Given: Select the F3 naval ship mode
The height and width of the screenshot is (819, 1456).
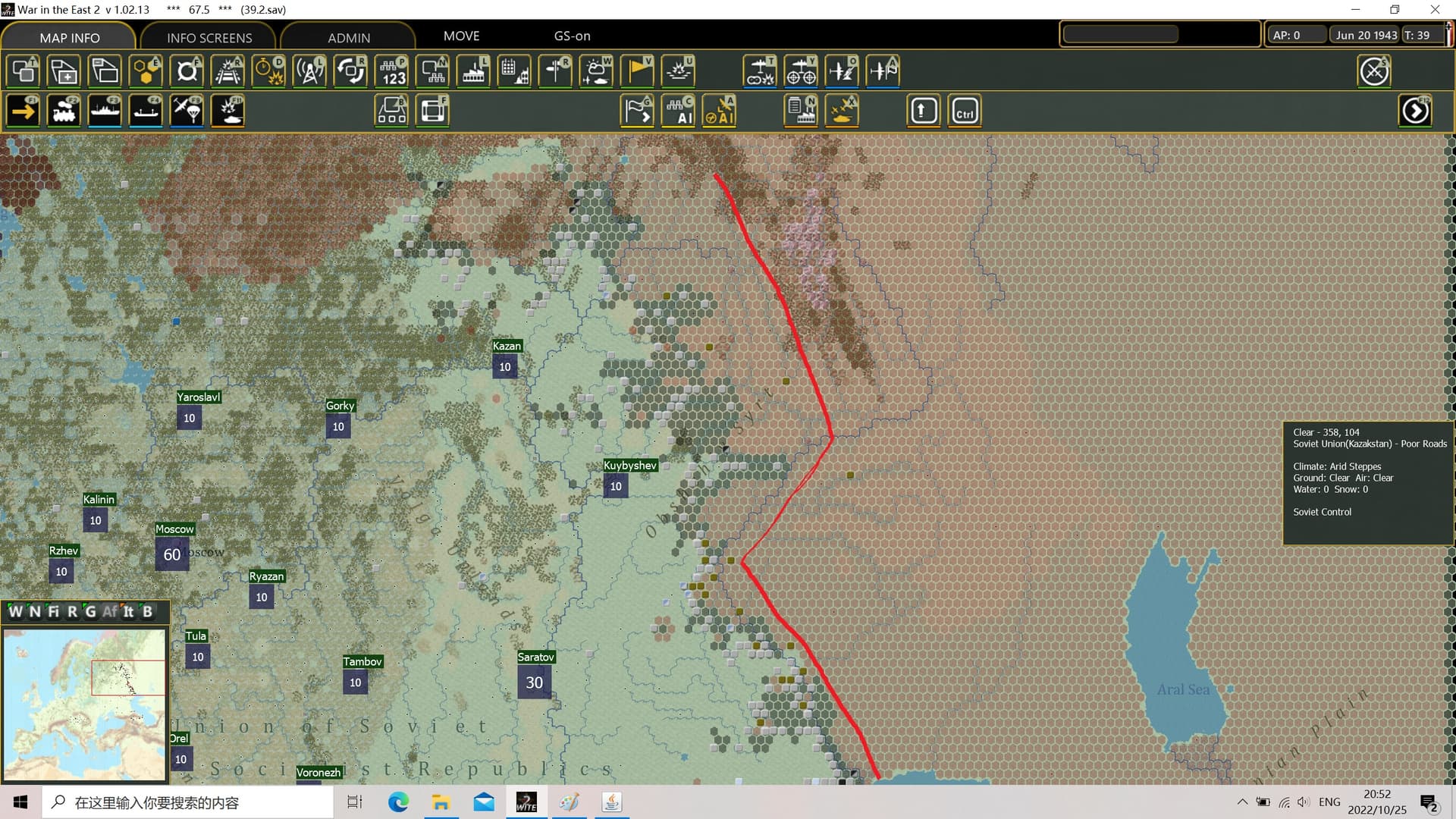Looking at the screenshot, I should (x=105, y=111).
